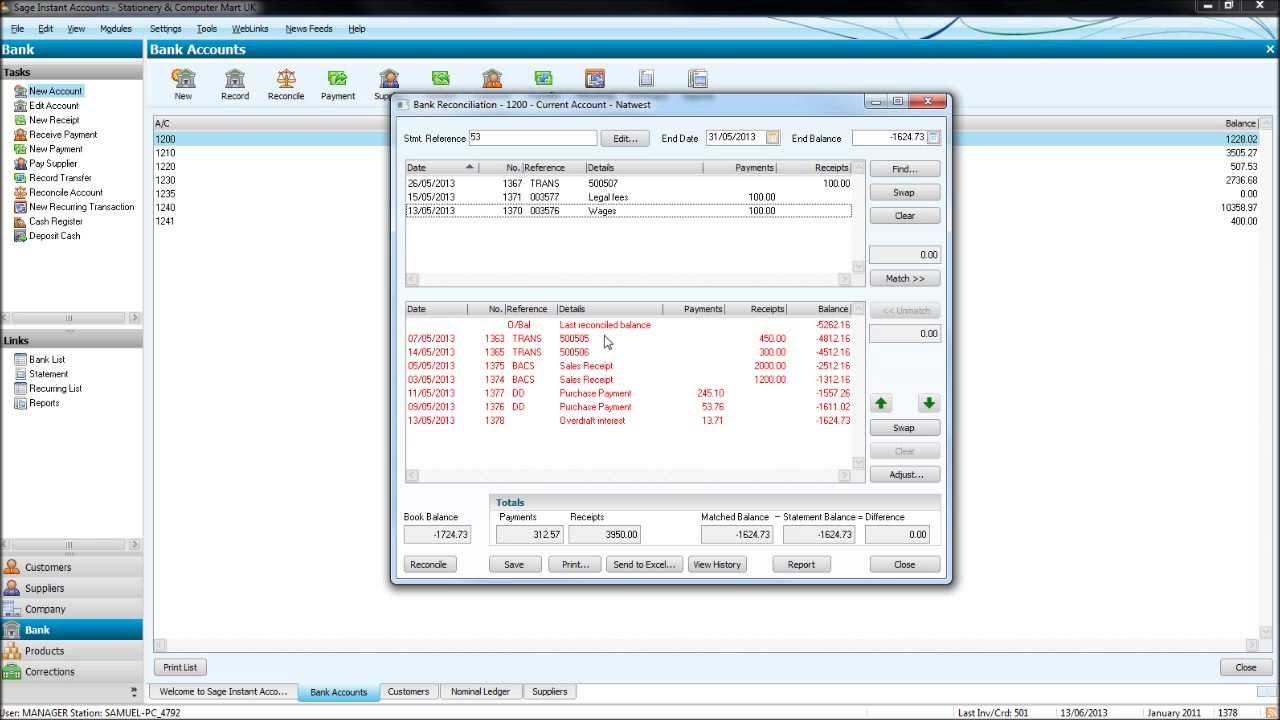Click the Find... button
This screenshot has height=720, width=1280.
[x=904, y=169]
